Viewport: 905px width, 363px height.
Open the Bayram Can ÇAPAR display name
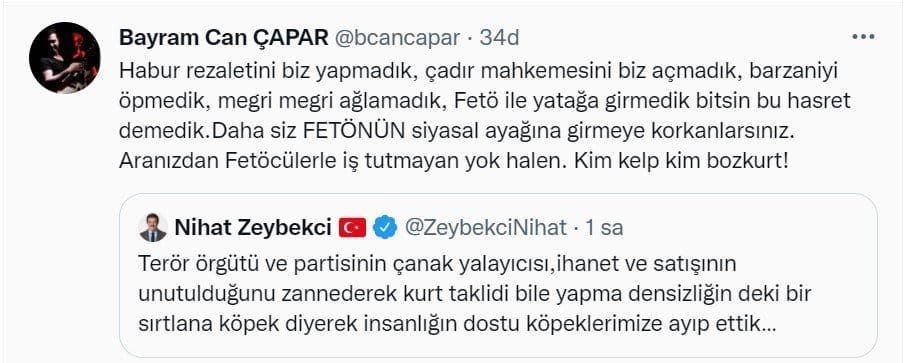click(x=223, y=38)
